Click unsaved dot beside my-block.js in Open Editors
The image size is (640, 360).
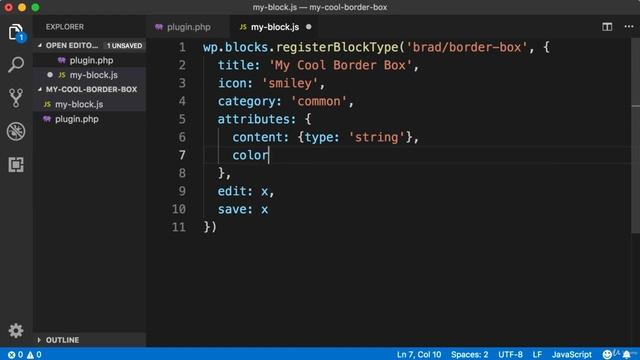[x=50, y=75]
